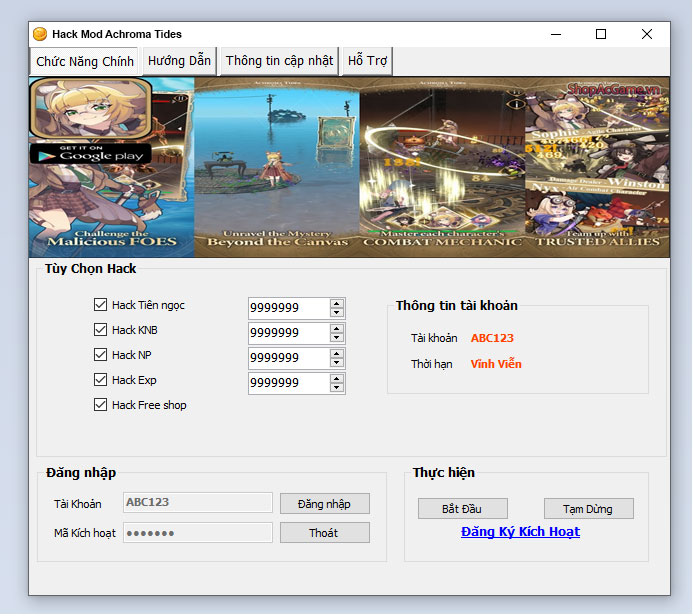Viewport: 693px width, 616px height.
Task: Click the Thoát button
Action: pos(325,533)
